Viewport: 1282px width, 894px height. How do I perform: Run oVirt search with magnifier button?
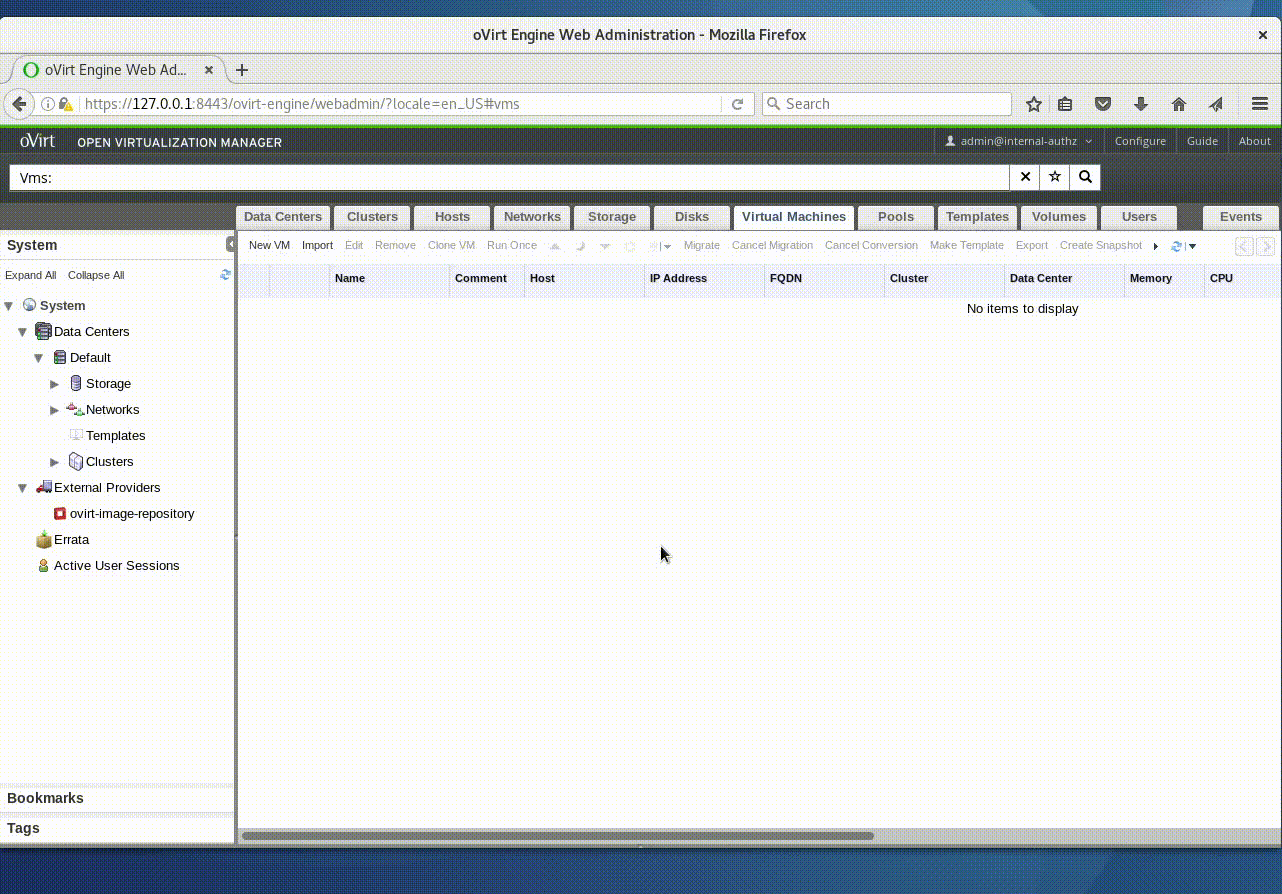tap(1085, 177)
